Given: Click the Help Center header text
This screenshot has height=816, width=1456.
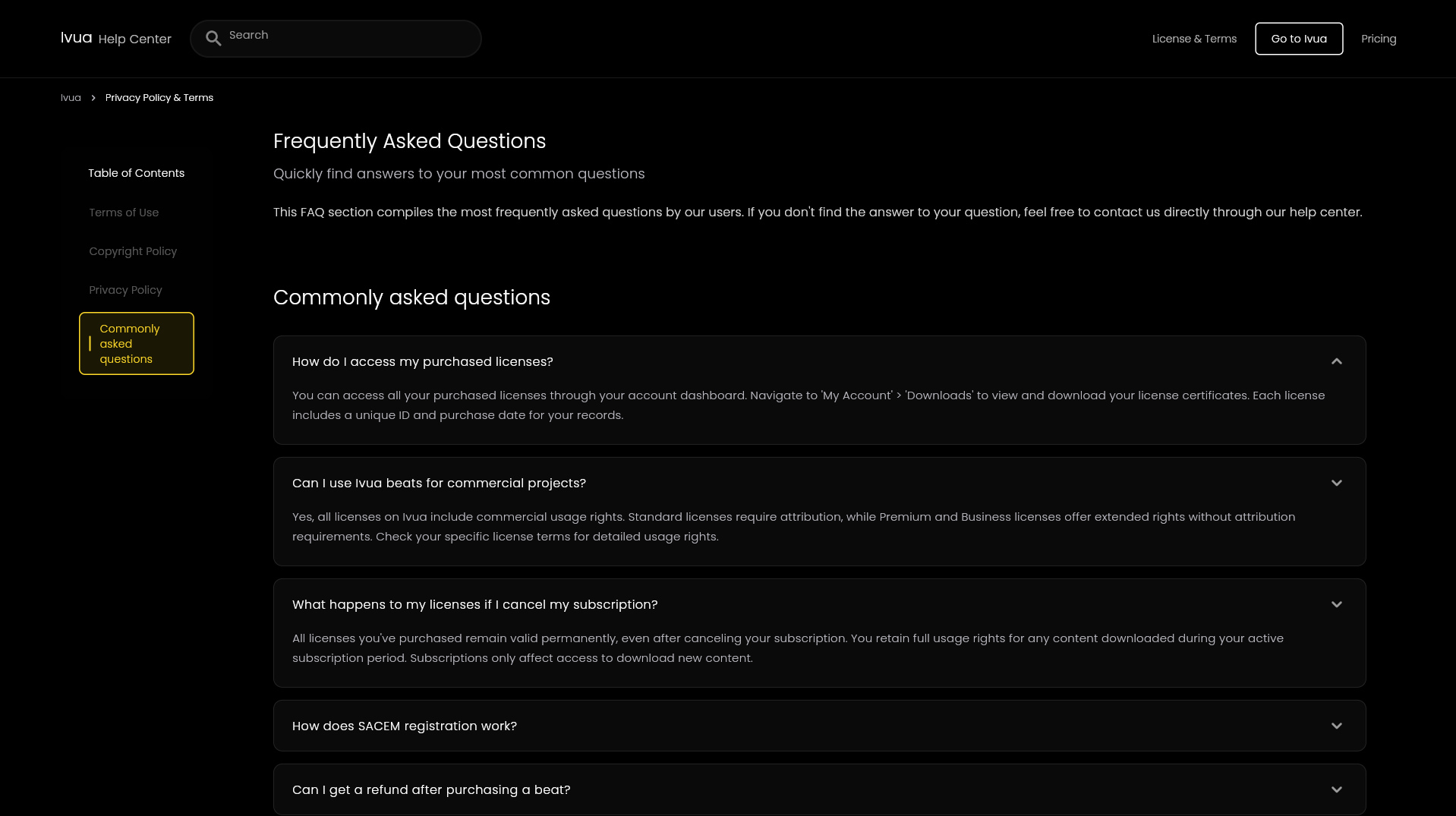Looking at the screenshot, I should pyautogui.click(x=135, y=39).
